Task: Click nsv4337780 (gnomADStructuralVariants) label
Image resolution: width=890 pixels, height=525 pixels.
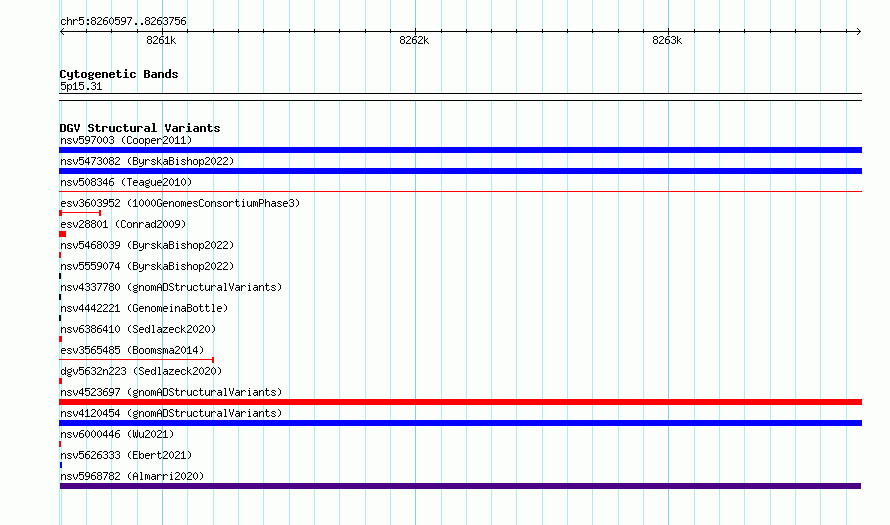Action: click(171, 287)
